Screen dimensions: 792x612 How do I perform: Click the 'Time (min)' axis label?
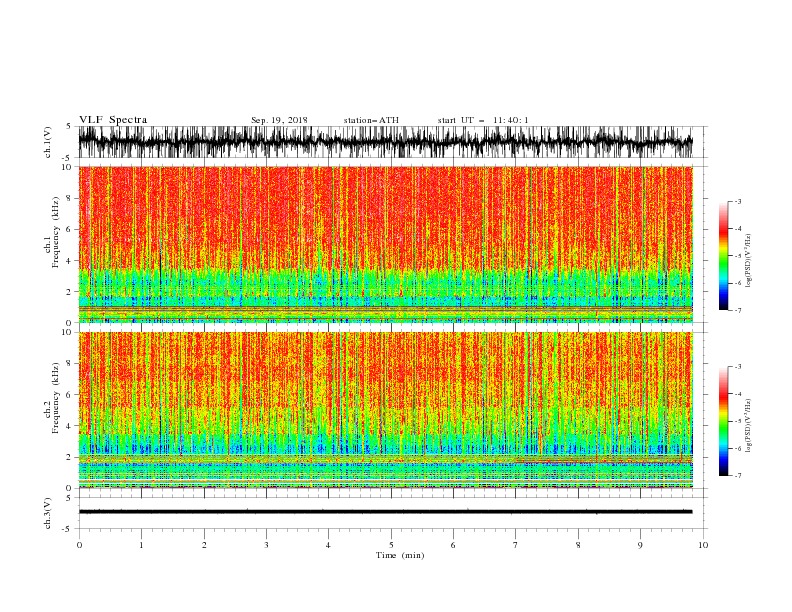pos(400,555)
